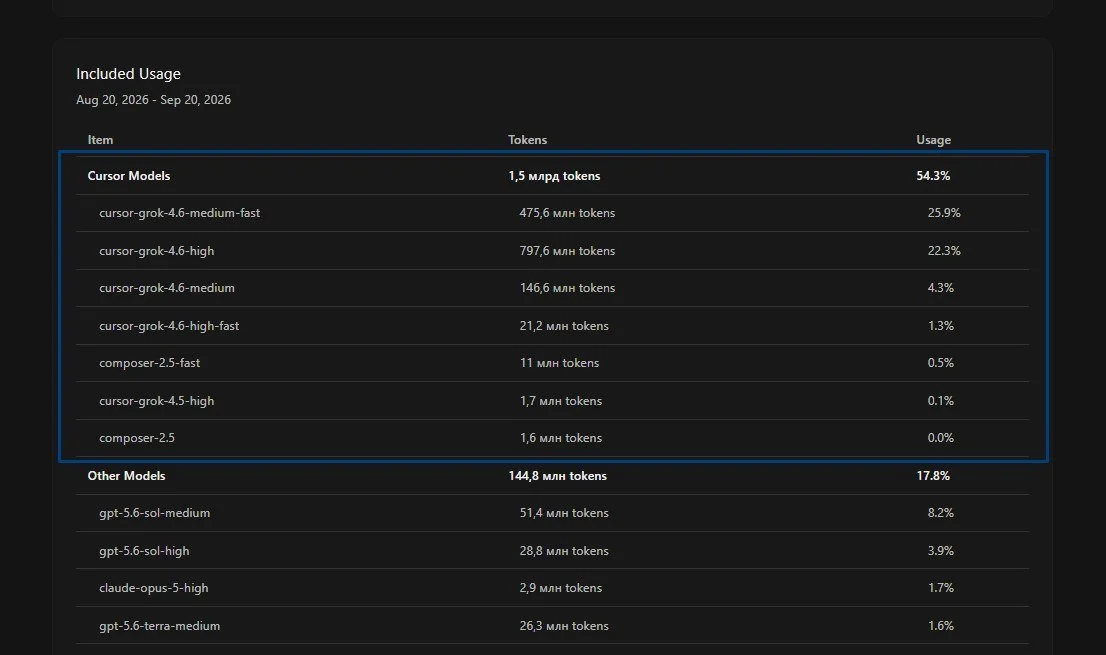Click the 4.3% usage value
This screenshot has height=655, width=1106.
[940, 288]
